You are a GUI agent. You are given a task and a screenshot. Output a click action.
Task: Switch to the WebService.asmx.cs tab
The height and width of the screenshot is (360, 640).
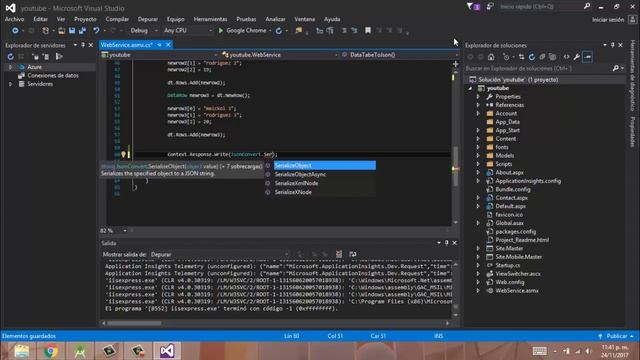127,45
